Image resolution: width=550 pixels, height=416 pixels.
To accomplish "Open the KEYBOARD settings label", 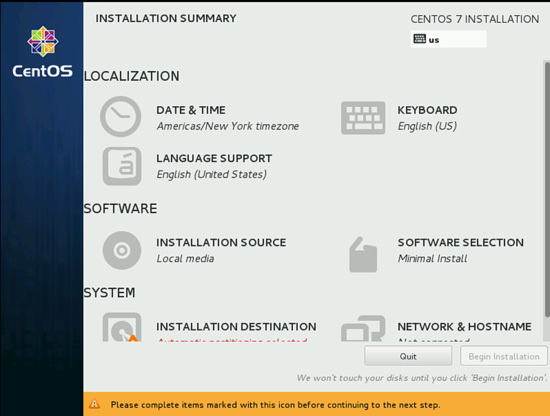I will (427, 110).
